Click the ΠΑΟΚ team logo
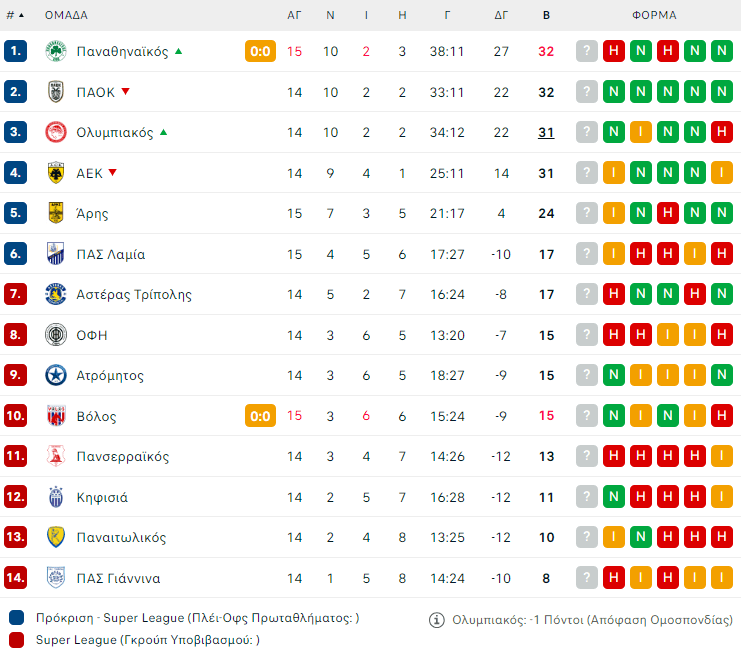Screen dimensions: 741x651 tap(56, 92)
